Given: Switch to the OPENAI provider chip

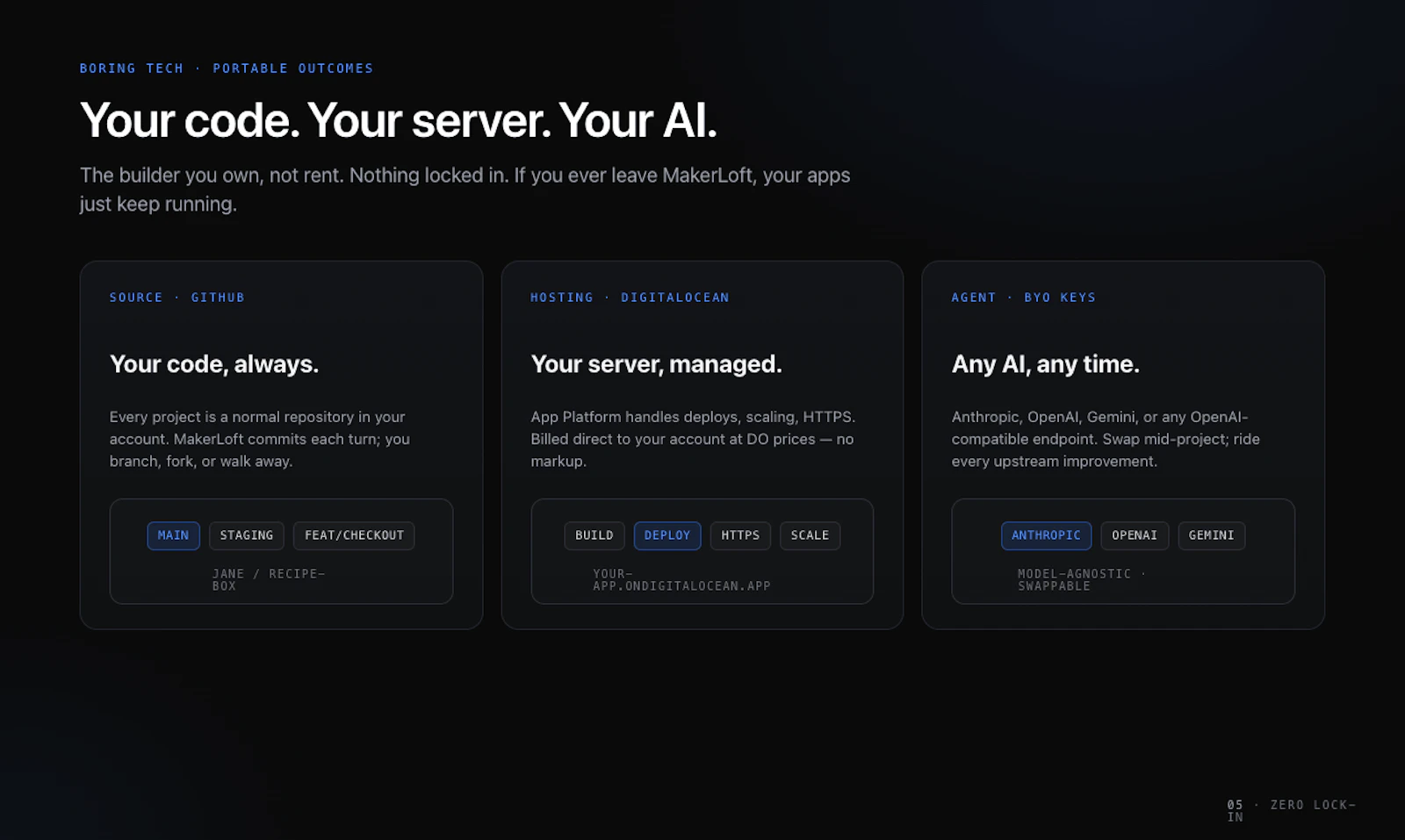Looking at the screenshot, I should tap(1135, 535).
